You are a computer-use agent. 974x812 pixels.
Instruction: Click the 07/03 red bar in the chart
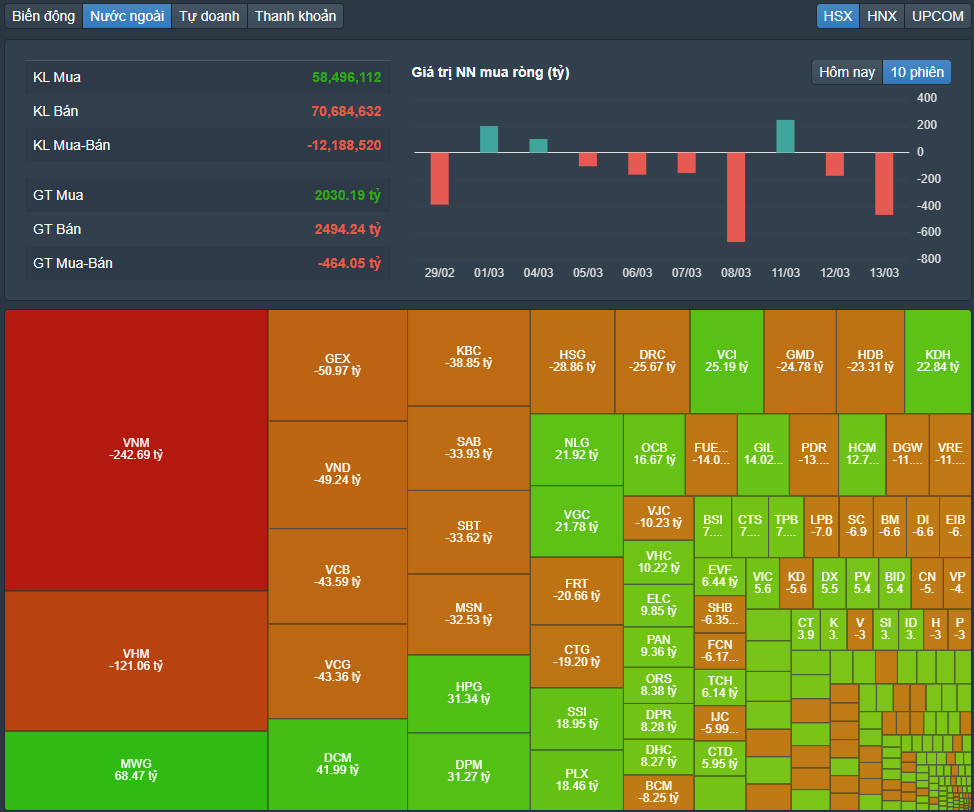tap(686, 163)
